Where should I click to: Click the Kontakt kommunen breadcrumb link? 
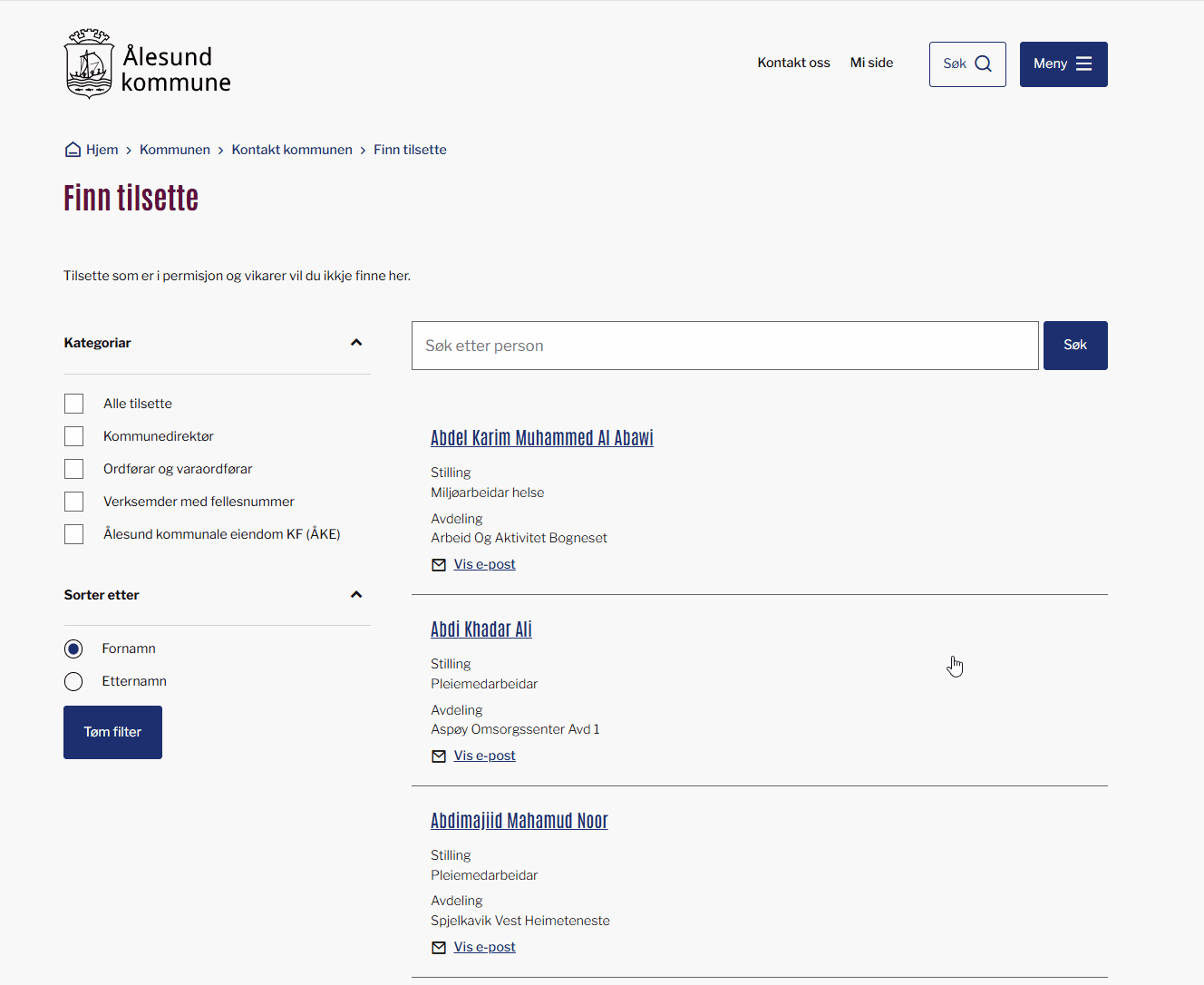[292, 150]
